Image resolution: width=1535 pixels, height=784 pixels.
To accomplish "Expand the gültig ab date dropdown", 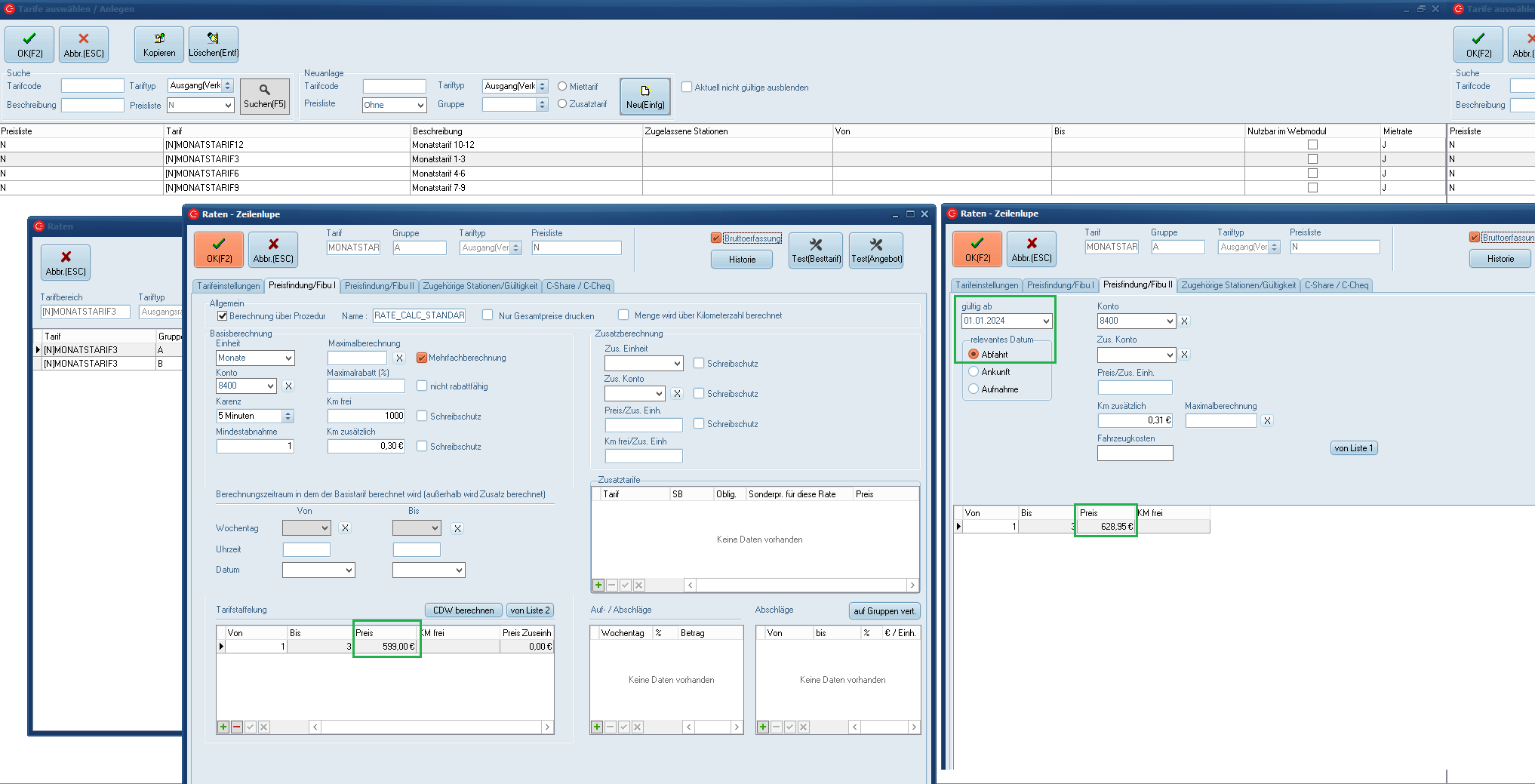I will [1046, 321].
